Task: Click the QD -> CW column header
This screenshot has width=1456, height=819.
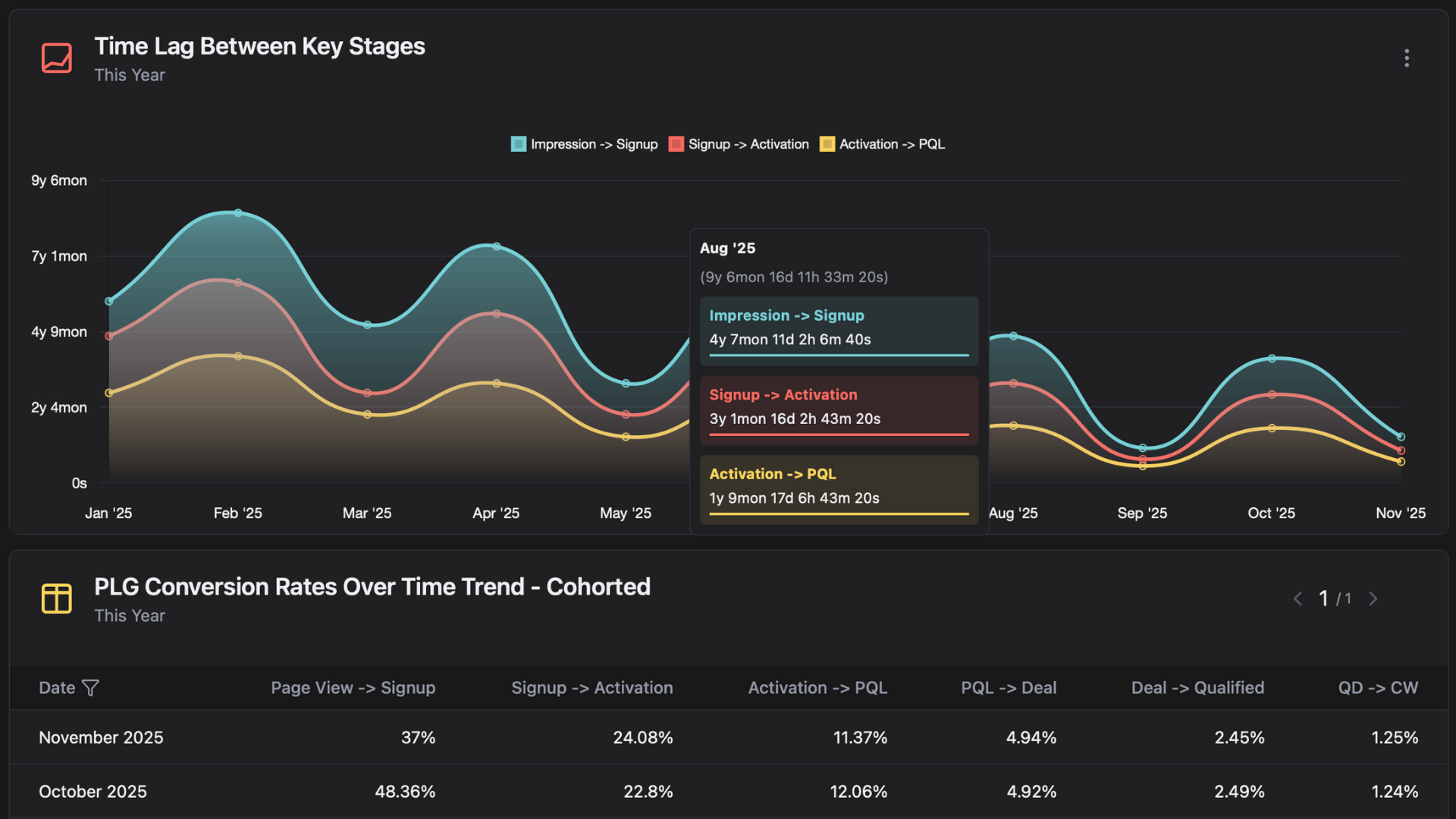Action: point(1377,688)
